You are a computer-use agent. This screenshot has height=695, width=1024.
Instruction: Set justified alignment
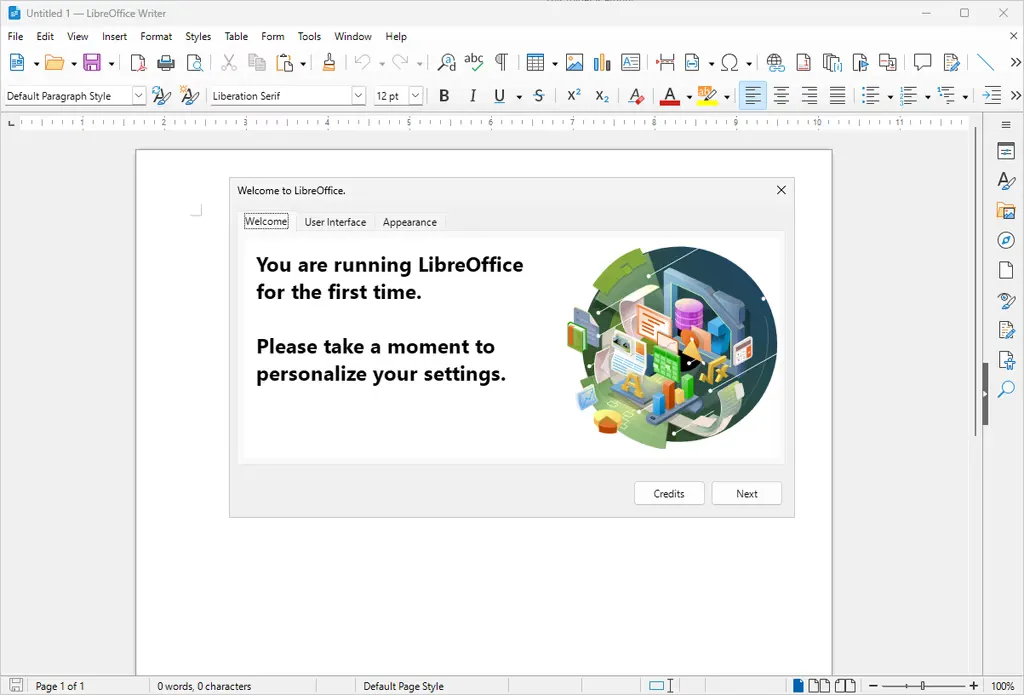[837, 96]
